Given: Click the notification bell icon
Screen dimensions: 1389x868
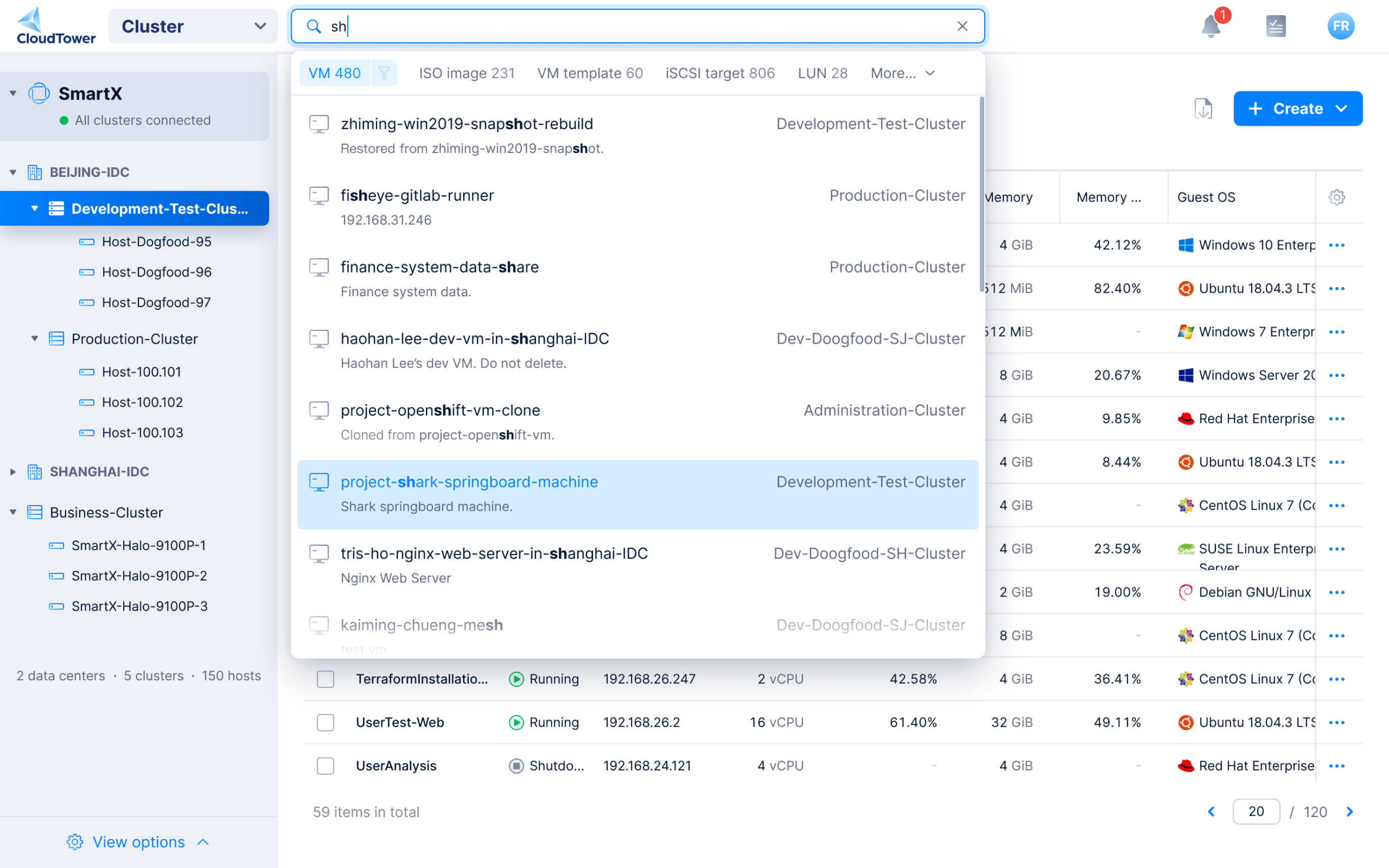Looking at the screenshot, I should click(1211, 26).
